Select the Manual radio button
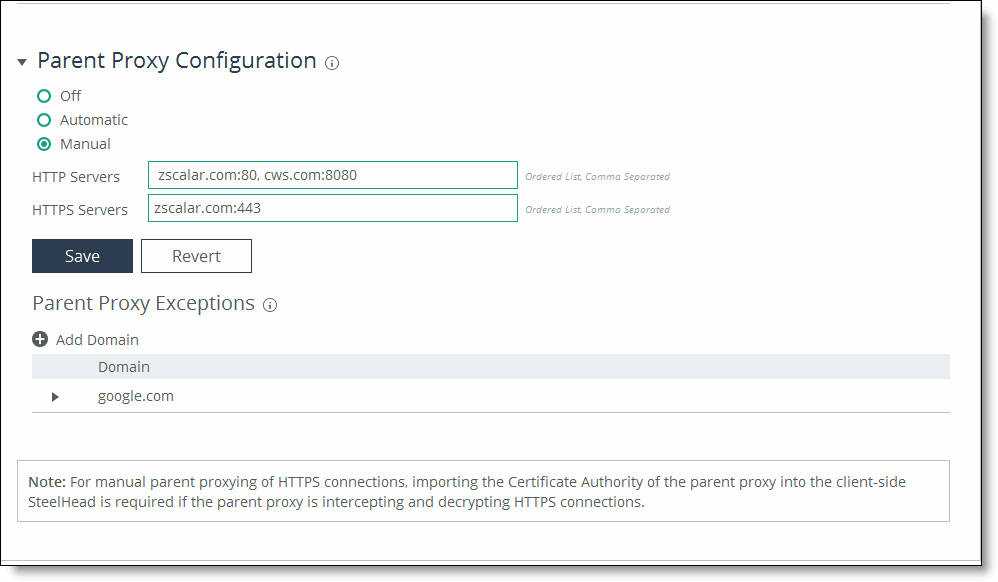Screen dimensions: 998x582 coord(44,144)
